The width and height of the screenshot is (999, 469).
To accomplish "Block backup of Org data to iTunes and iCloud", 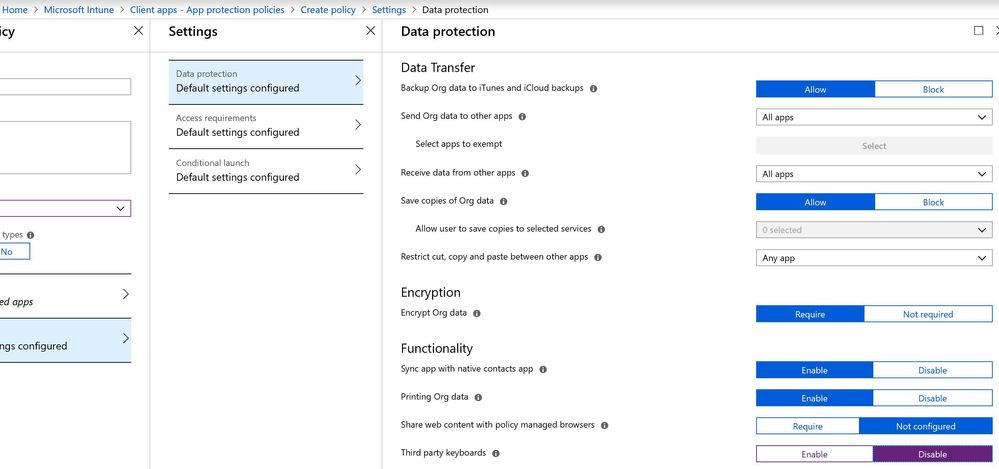I will tap(932, 89).
